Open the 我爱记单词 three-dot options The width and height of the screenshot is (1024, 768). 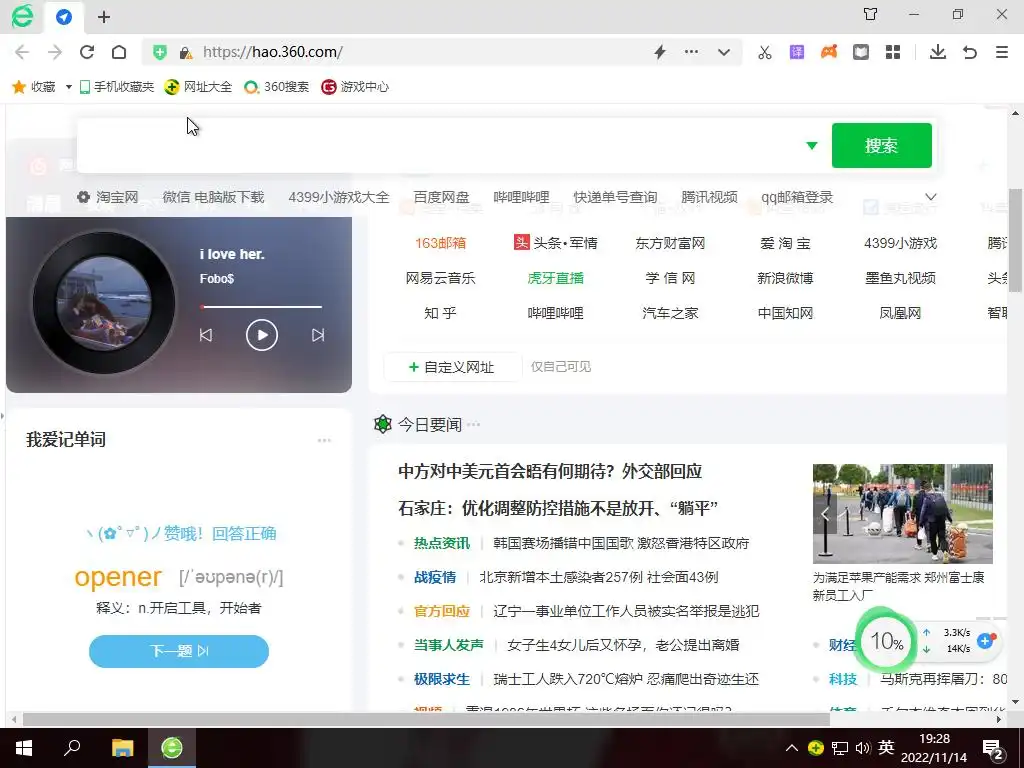click(x=324, y=440)
